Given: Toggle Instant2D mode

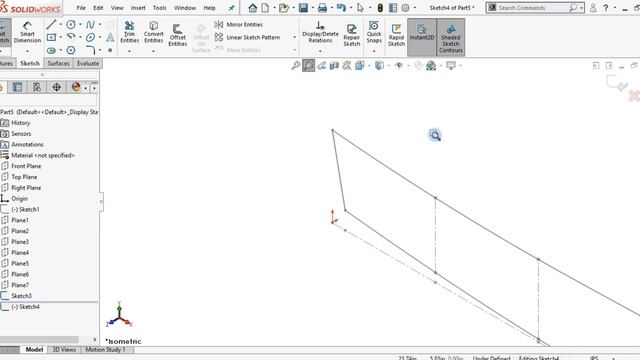Looking at the screenshot, I should [x=422, y=37].
